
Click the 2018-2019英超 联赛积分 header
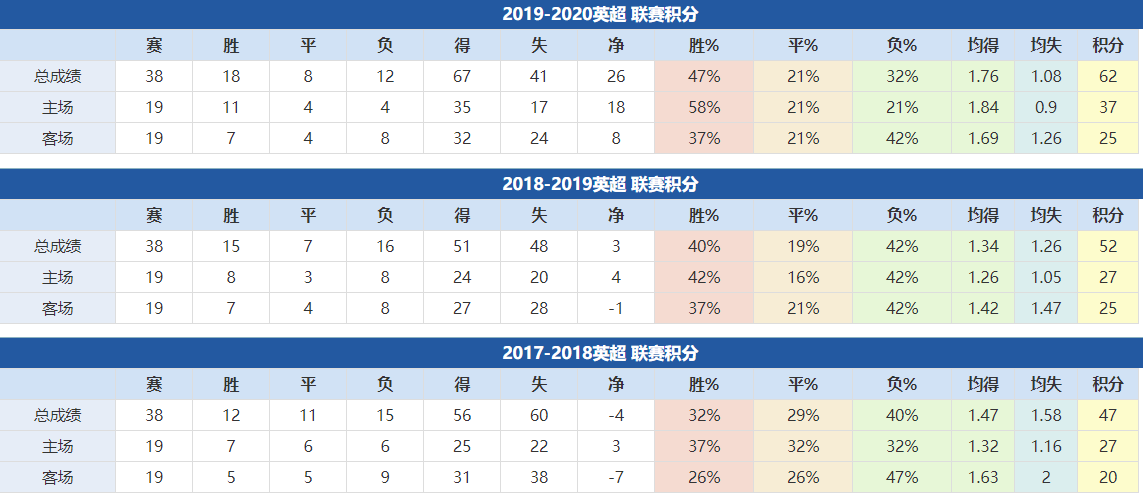(x=571, y=184)
